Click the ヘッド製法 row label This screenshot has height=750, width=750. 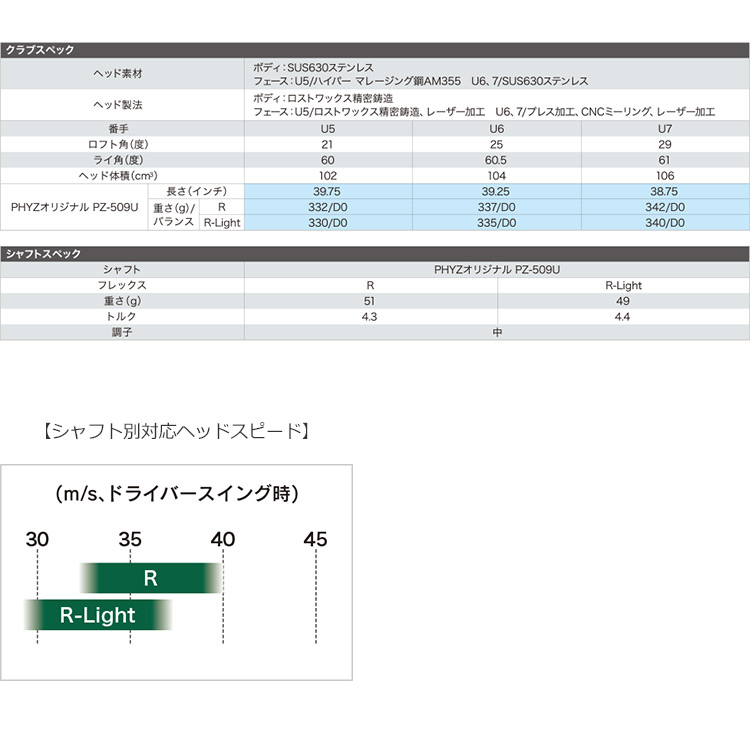pyautogui.click(x=122, y=105)
